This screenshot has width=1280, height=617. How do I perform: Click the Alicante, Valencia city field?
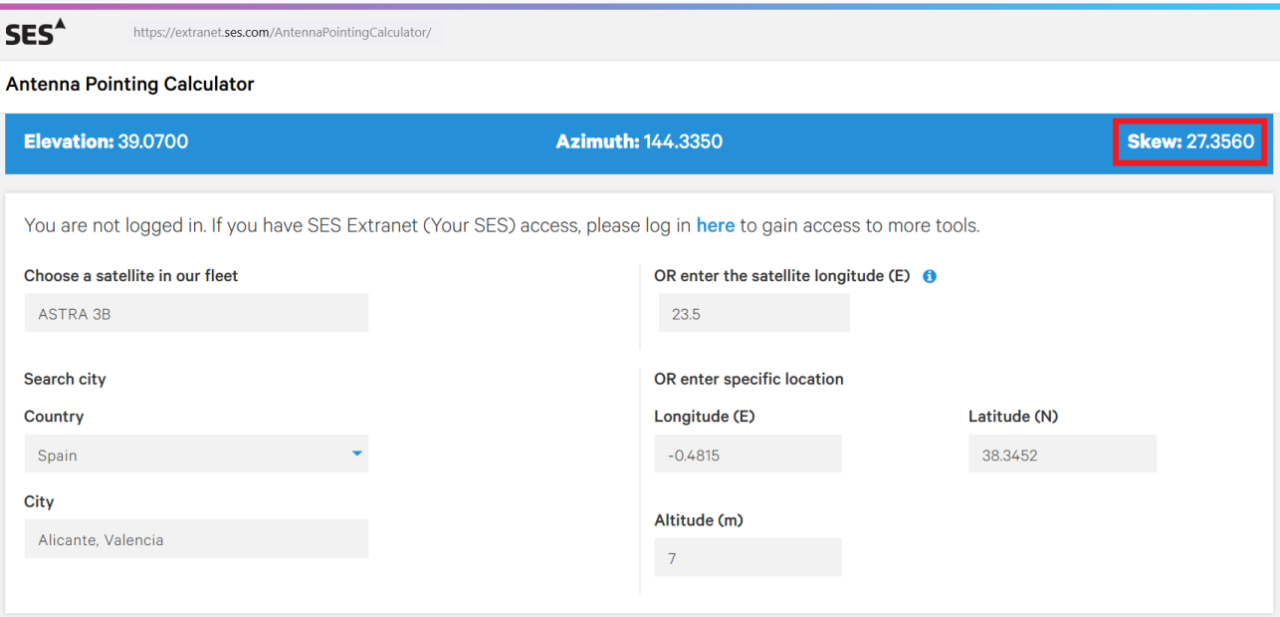click(x=196, y=539)
